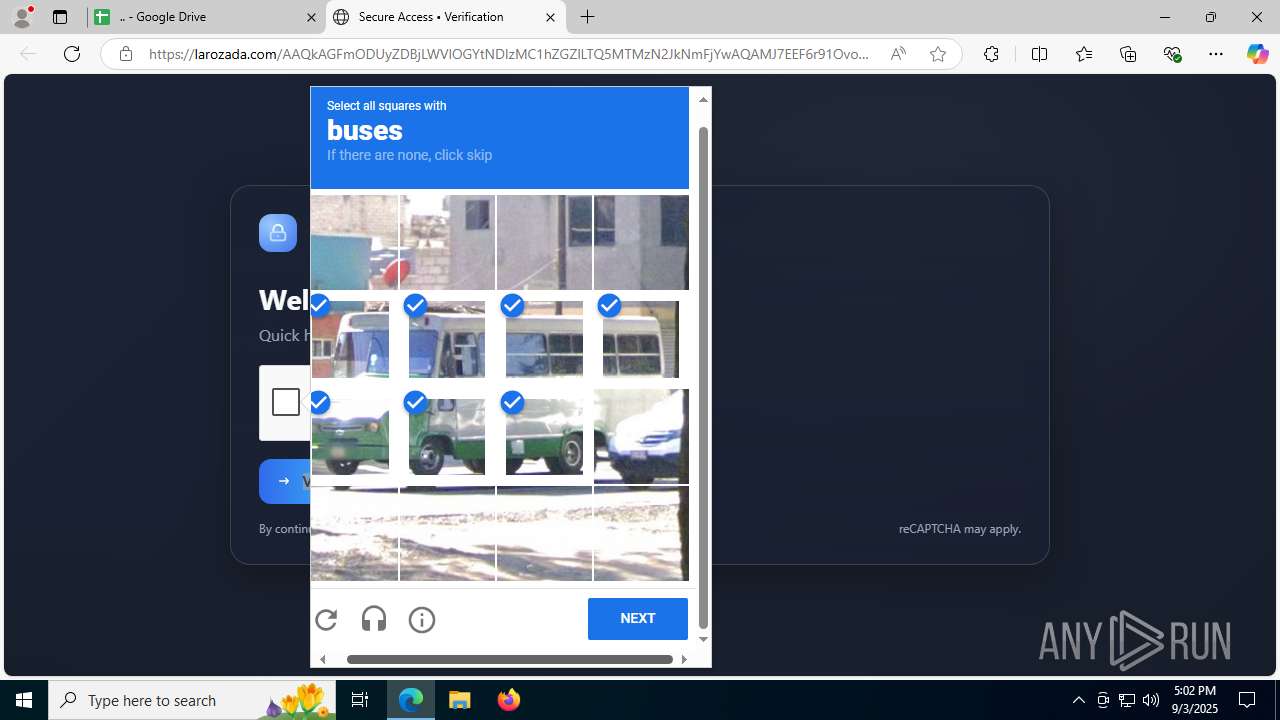The height and width of the screenshot is (720, 1280).
Task: Tick the verification checkbox behind captcha
Action: (286, 402)
